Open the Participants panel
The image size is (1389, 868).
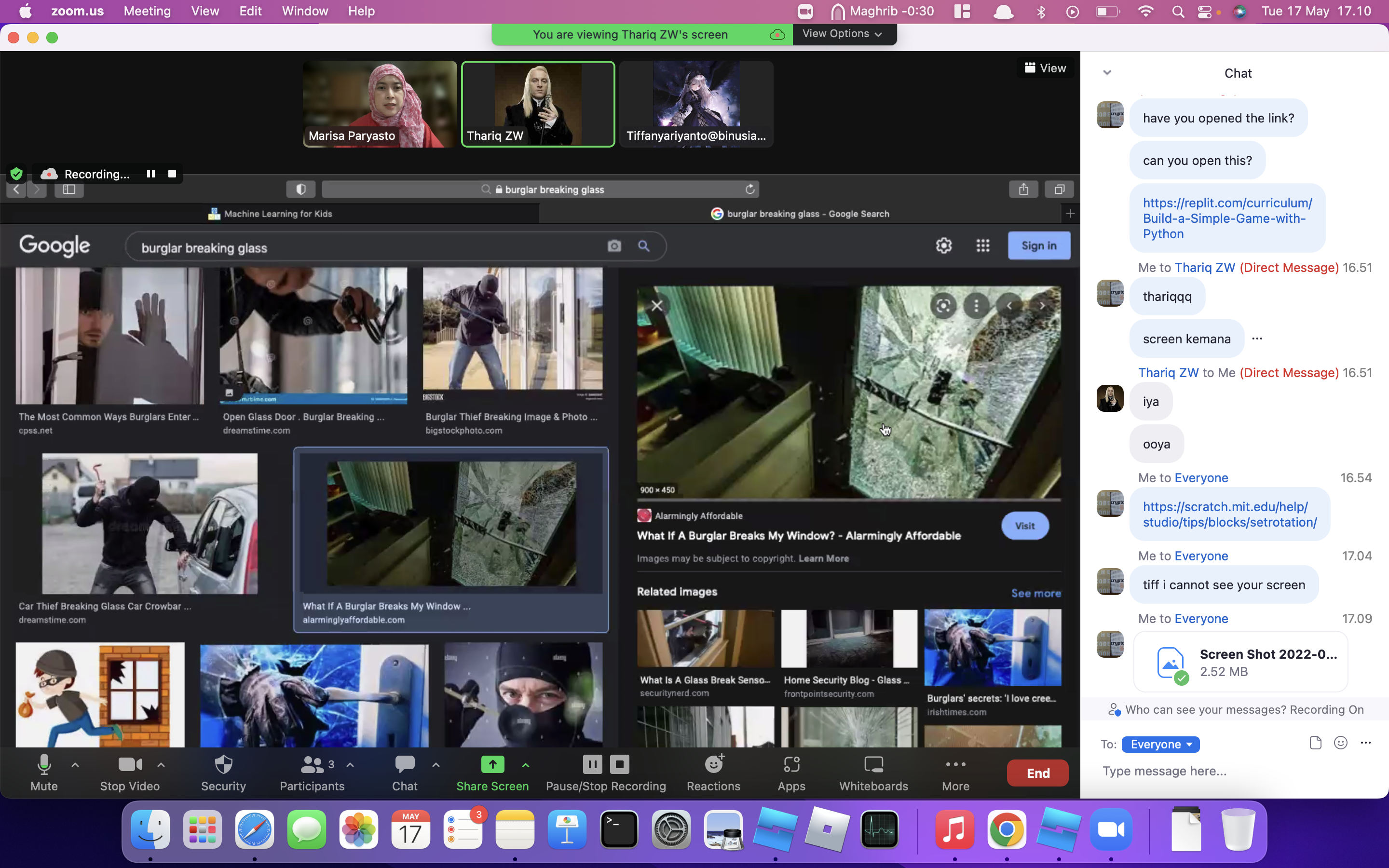[x=312, y=773]
